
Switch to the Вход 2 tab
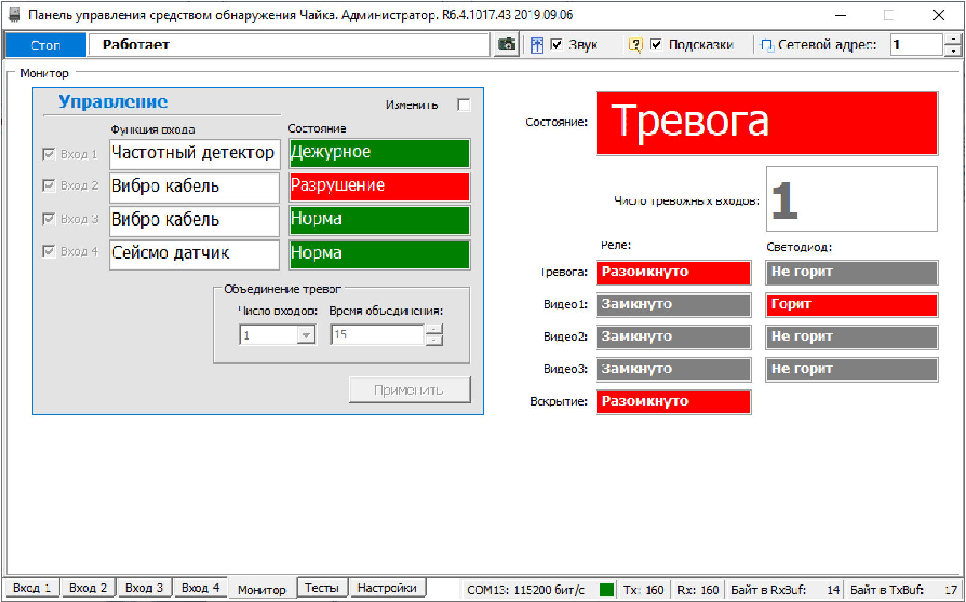[x=87, y=588]
